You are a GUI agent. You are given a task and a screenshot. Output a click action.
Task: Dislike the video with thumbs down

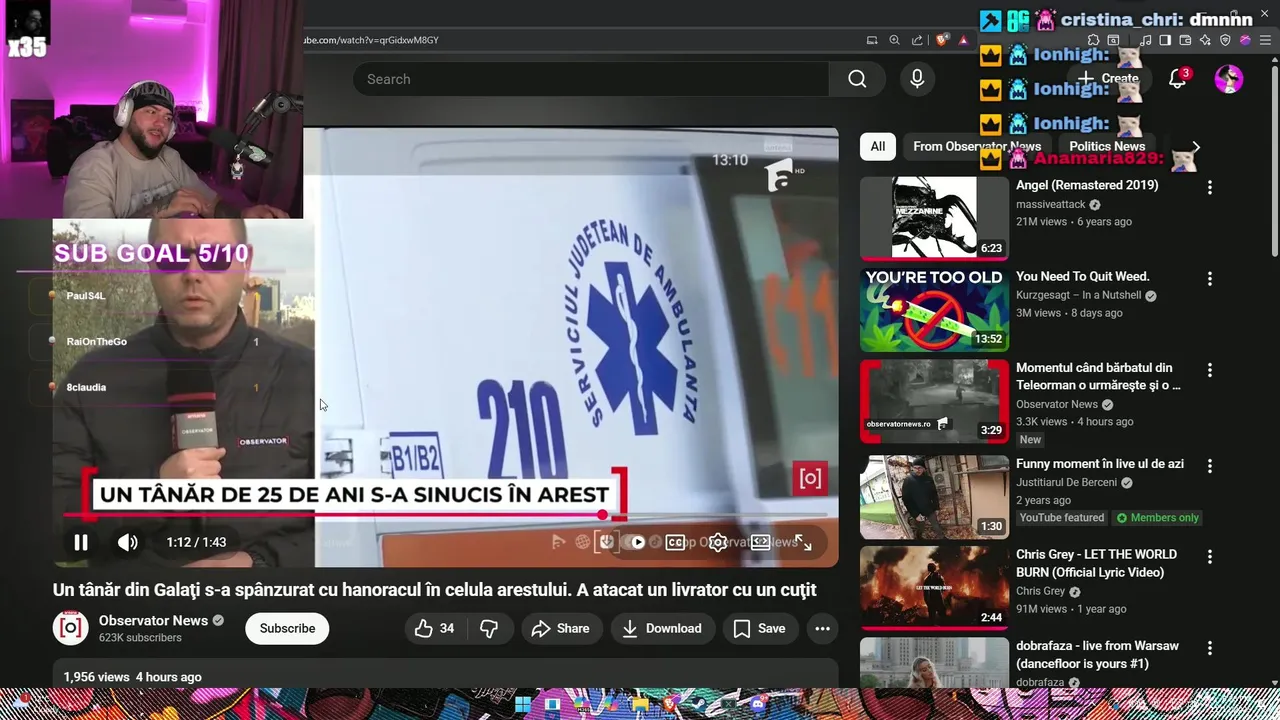point(489,628)
